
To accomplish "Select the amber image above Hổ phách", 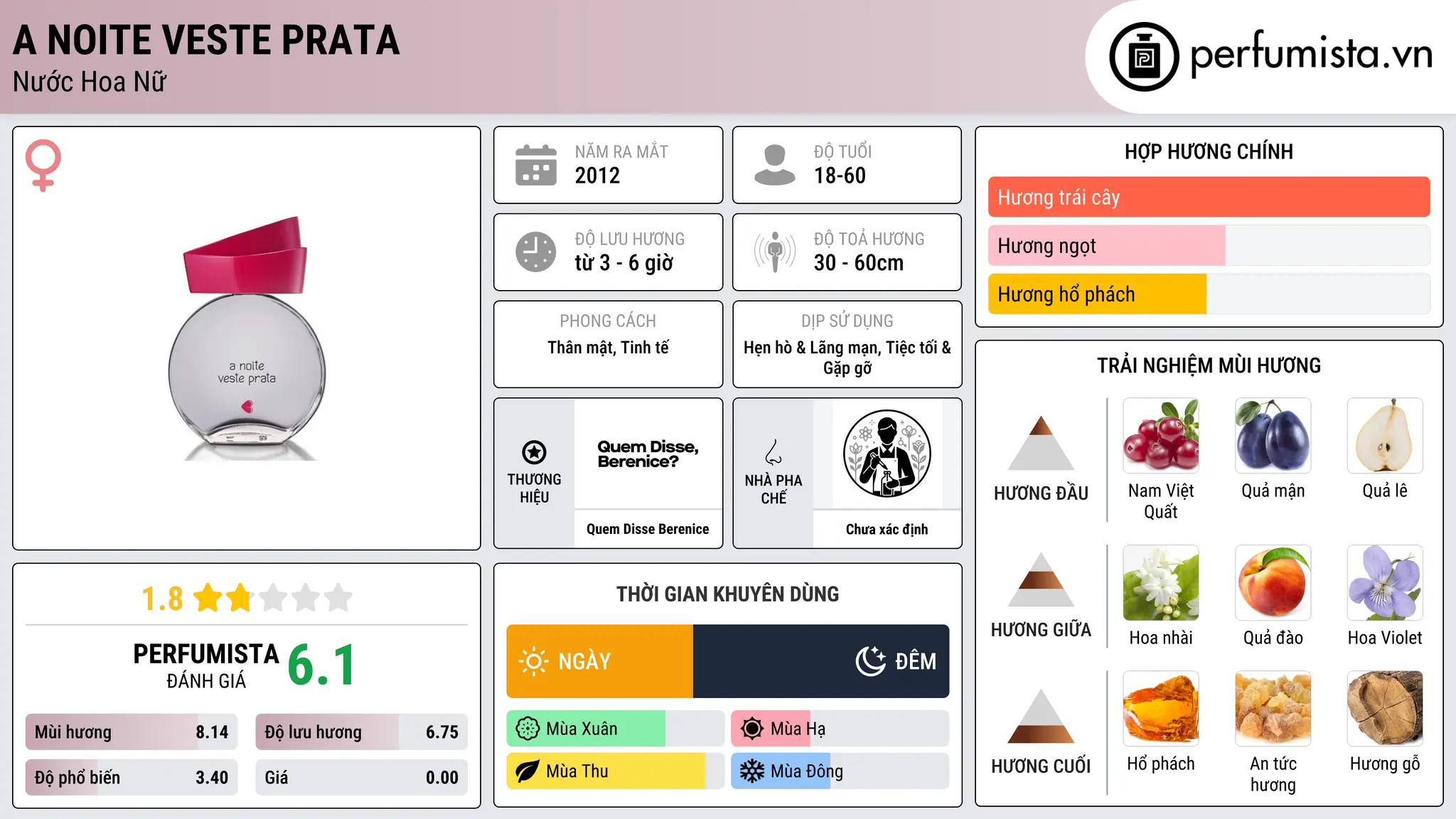I will 1161,709.
